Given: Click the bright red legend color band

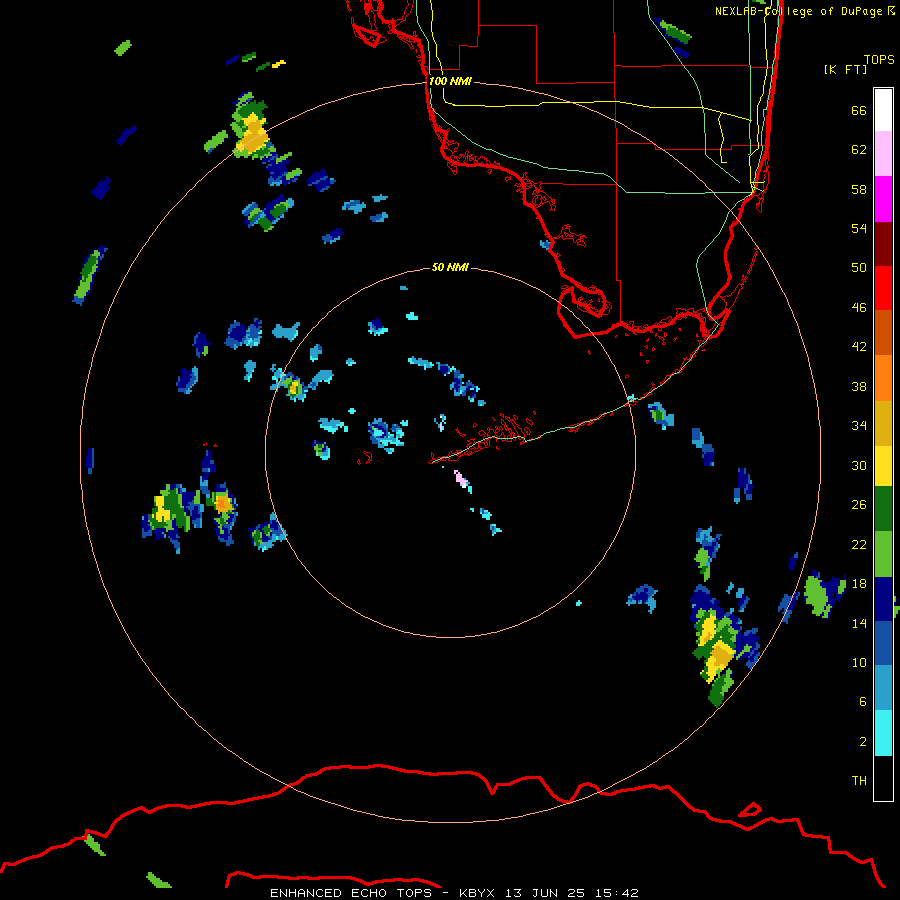Looking at the screenshot, I should pyautogui.click(x=883, y=288).
